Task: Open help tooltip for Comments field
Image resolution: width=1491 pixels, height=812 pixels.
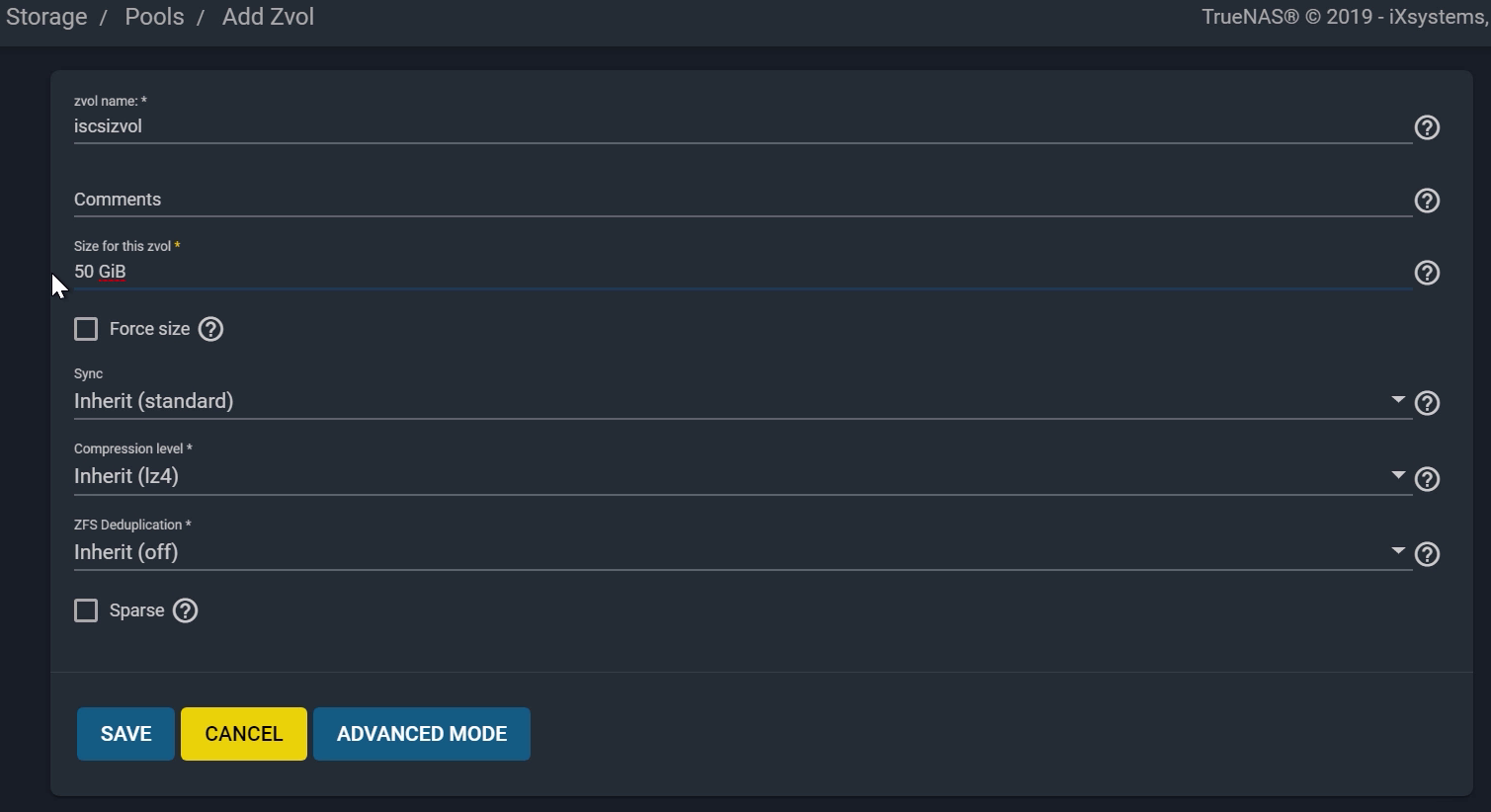Action: 1427,201
